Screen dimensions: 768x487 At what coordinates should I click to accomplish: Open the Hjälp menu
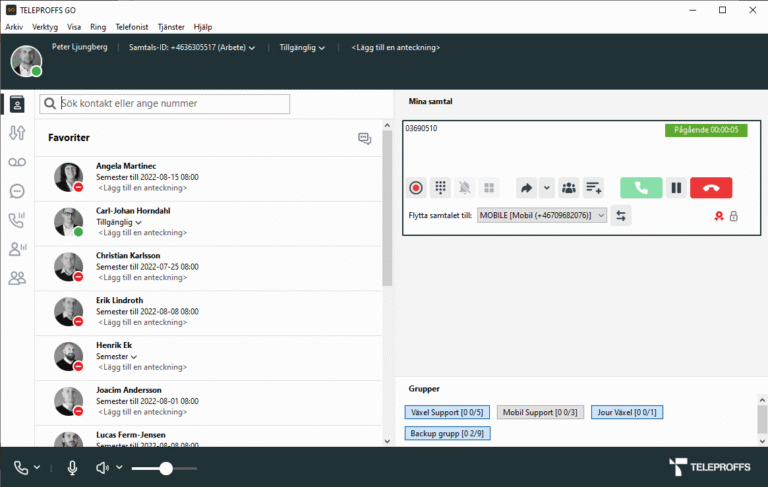click(203, 27)
